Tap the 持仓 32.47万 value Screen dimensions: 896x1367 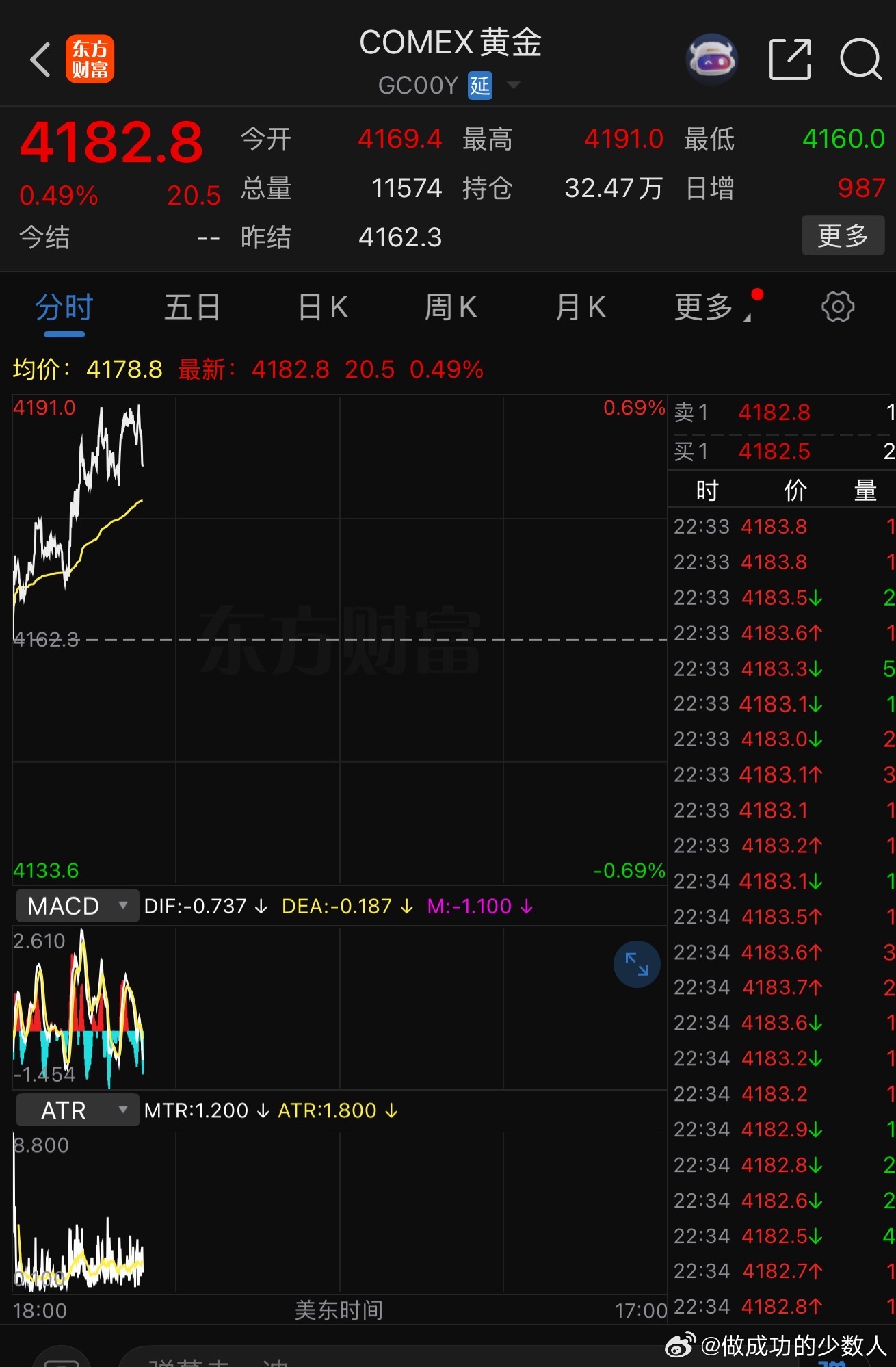click(614, 188)
